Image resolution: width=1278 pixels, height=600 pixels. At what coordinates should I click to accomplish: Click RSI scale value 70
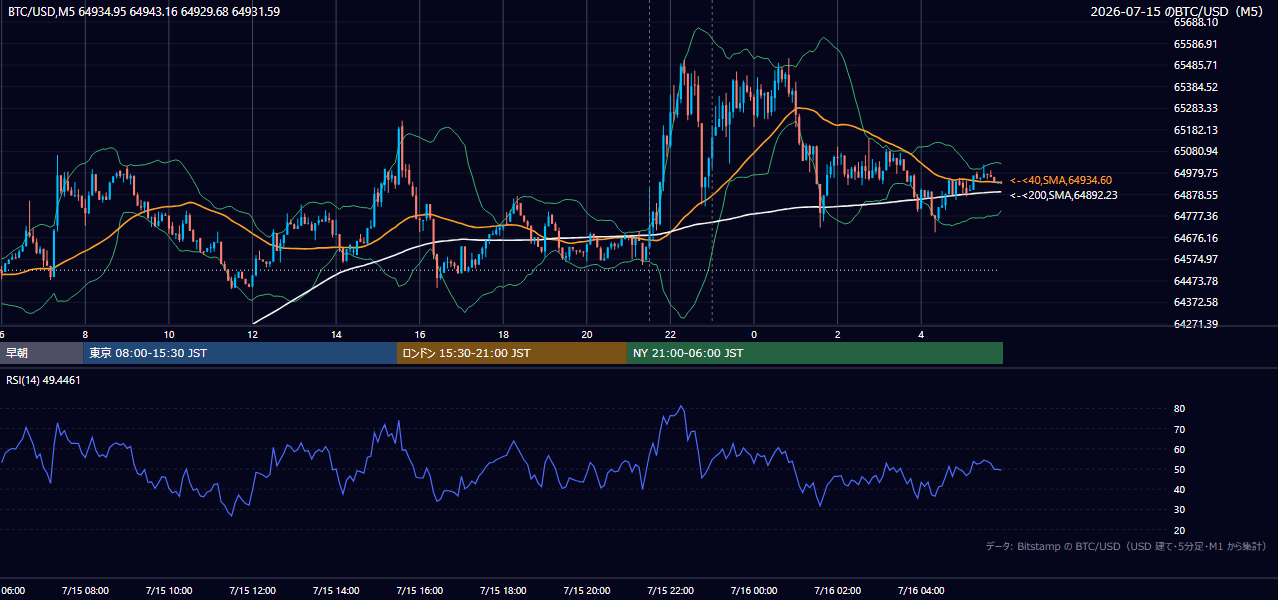click(1180, 429)
